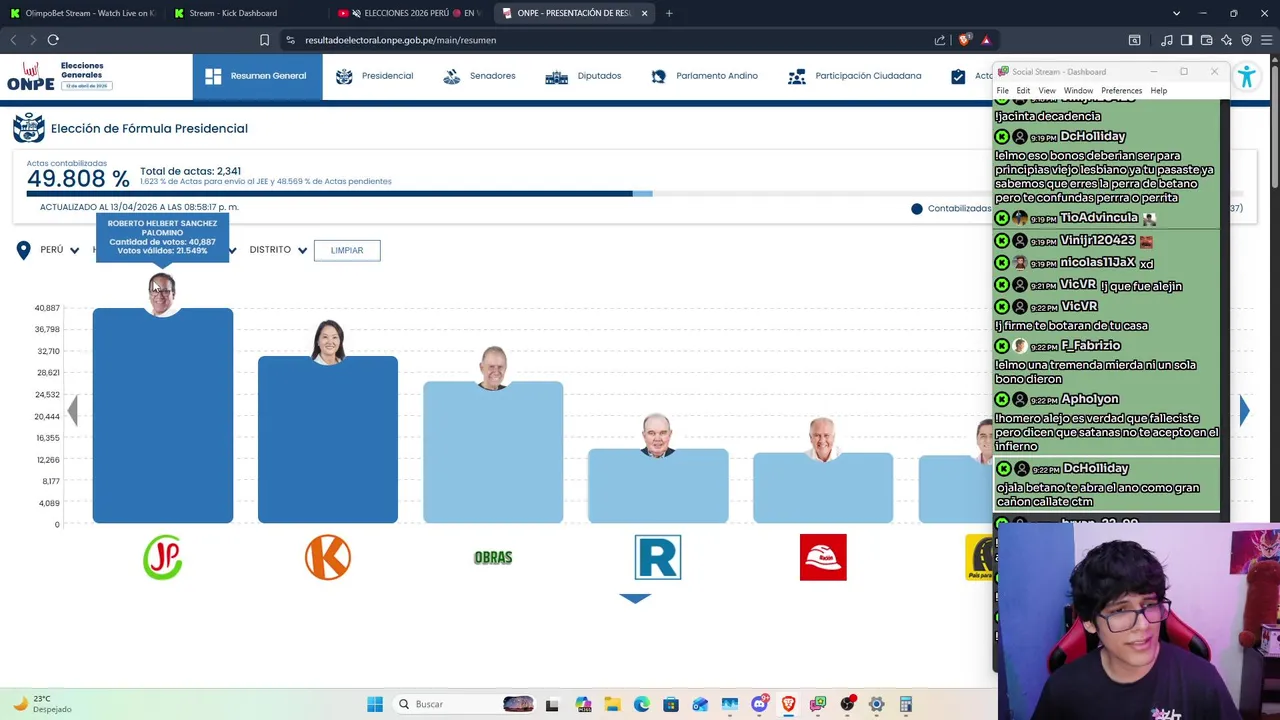The image size is (1280, 720).
Task: Bookmark this page
Action: (x=264, y=40)
